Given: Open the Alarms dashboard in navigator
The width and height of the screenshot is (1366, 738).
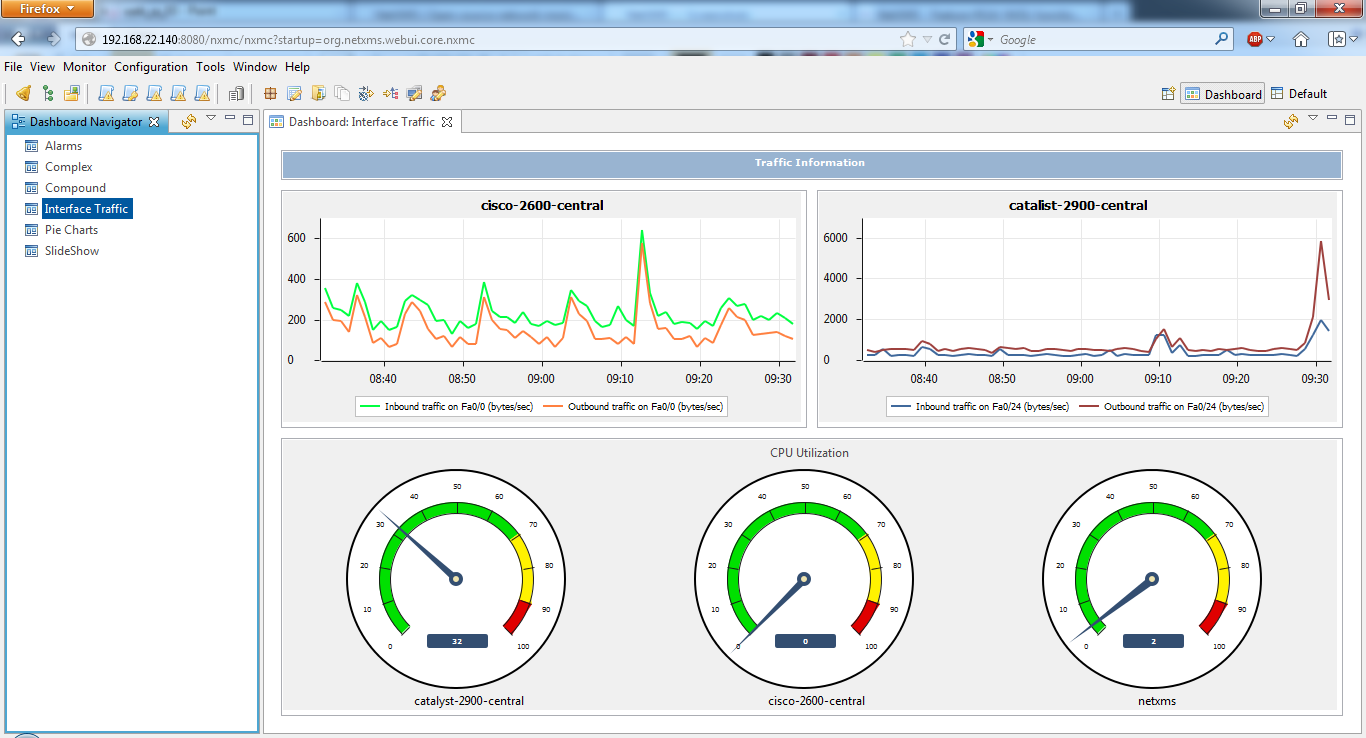Looking at the screenshot, I should (63, 146).
